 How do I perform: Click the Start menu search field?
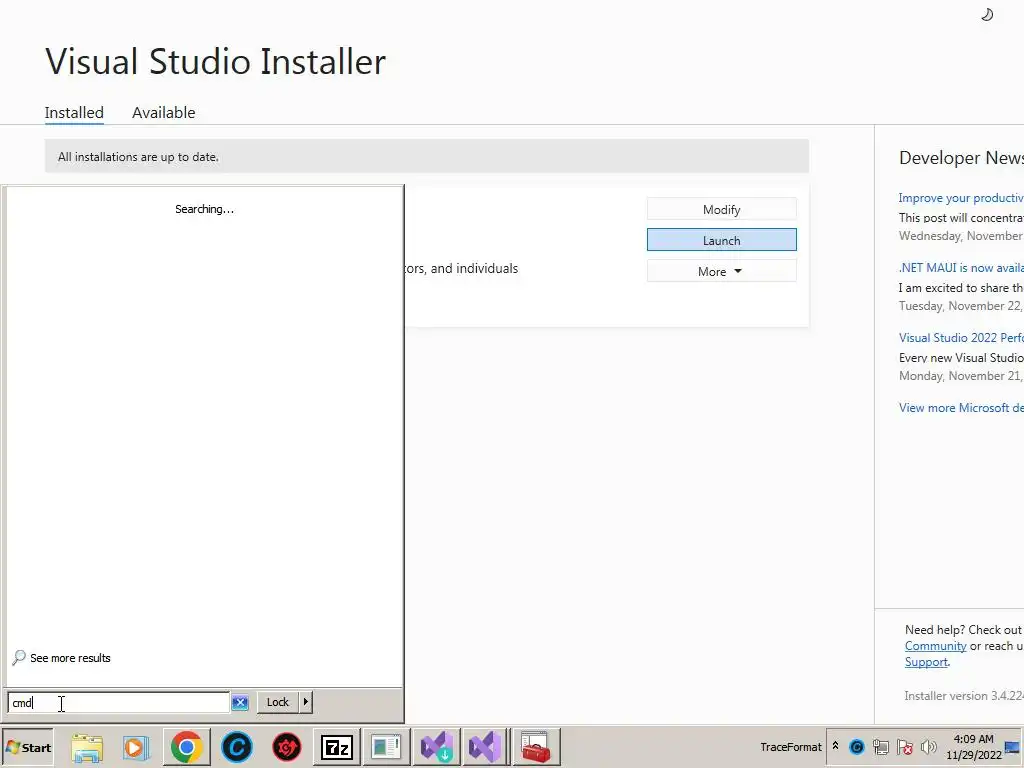point(118,703)
